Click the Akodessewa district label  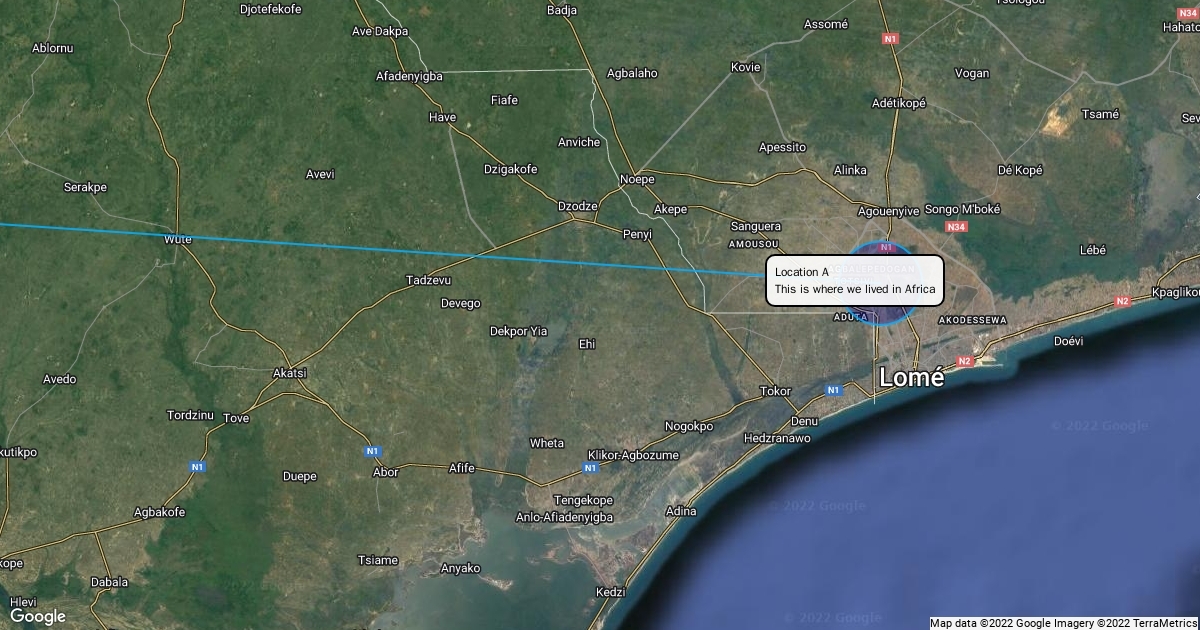[x=973, y=320]
